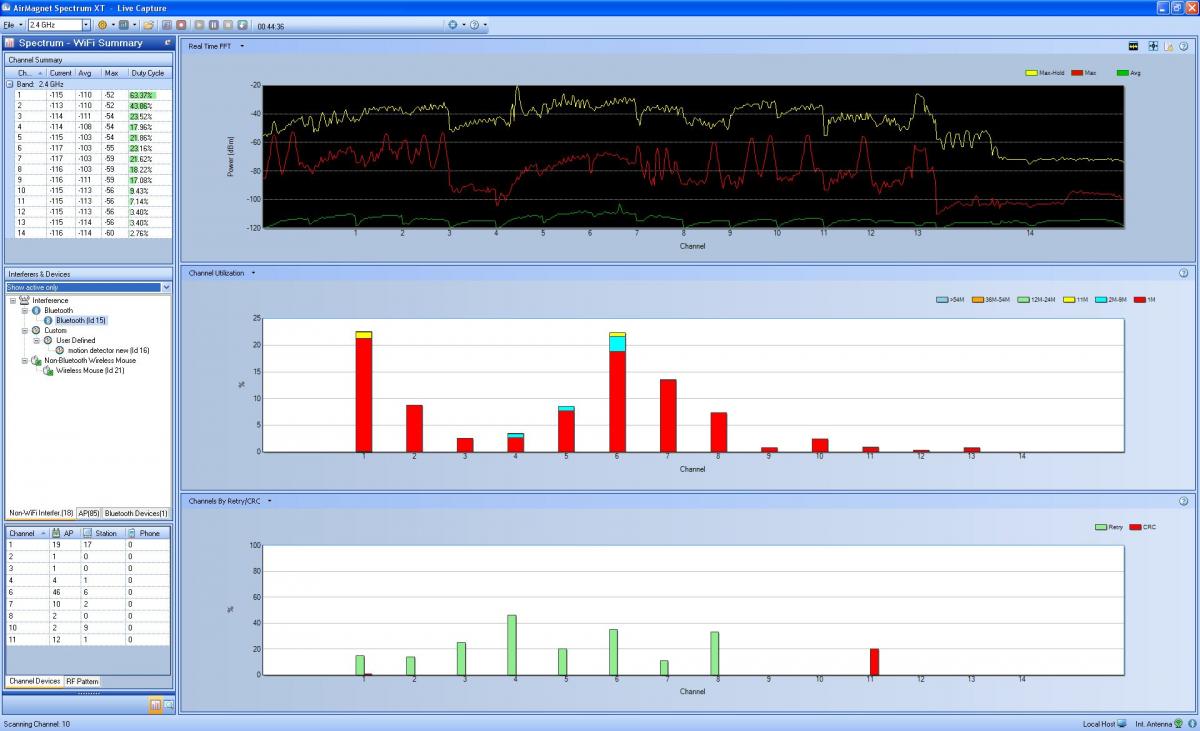Viewport: 1200px width, 731px height.
Task: Open the Show active only dropdown
Action: (x=166, y=287)
